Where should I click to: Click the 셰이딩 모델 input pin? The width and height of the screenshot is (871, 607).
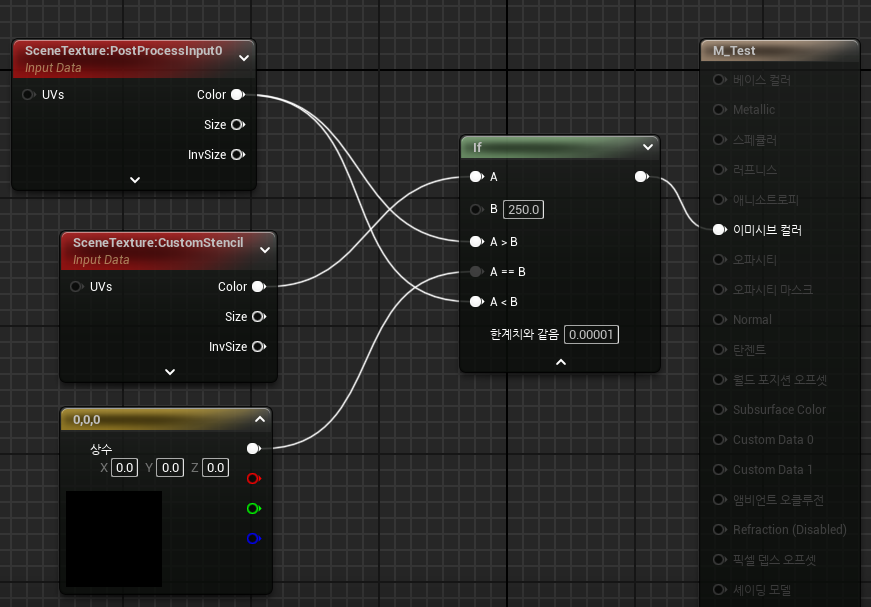[720, 589]
